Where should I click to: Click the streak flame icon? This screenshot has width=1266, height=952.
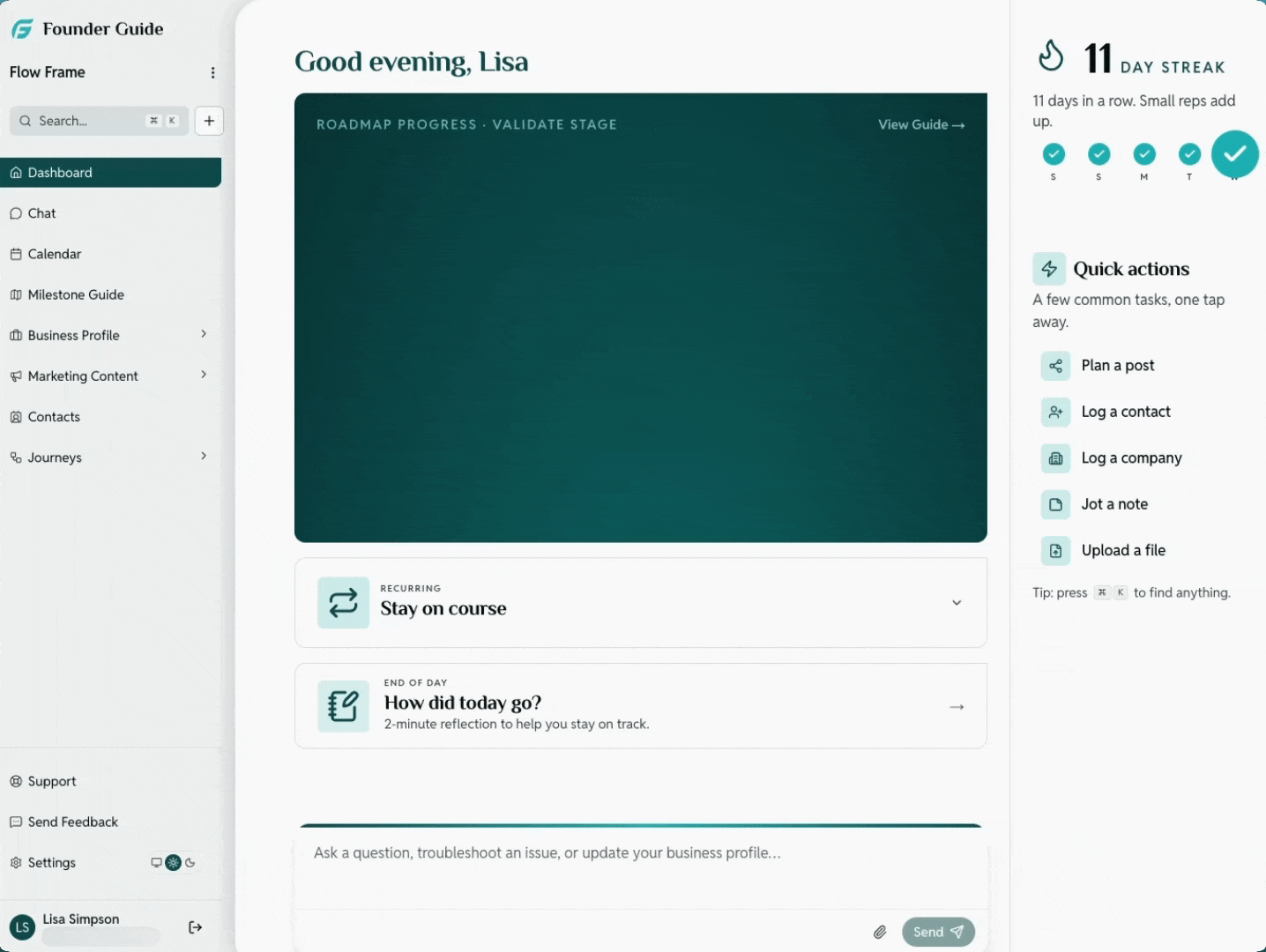coord(1050,56)
